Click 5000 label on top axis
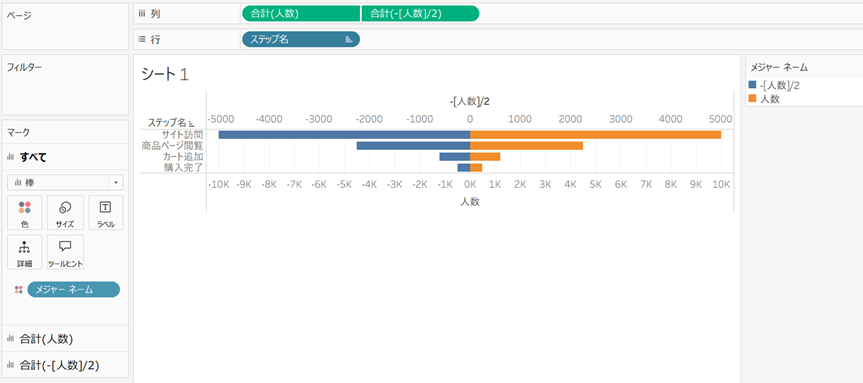 point(721,119)
